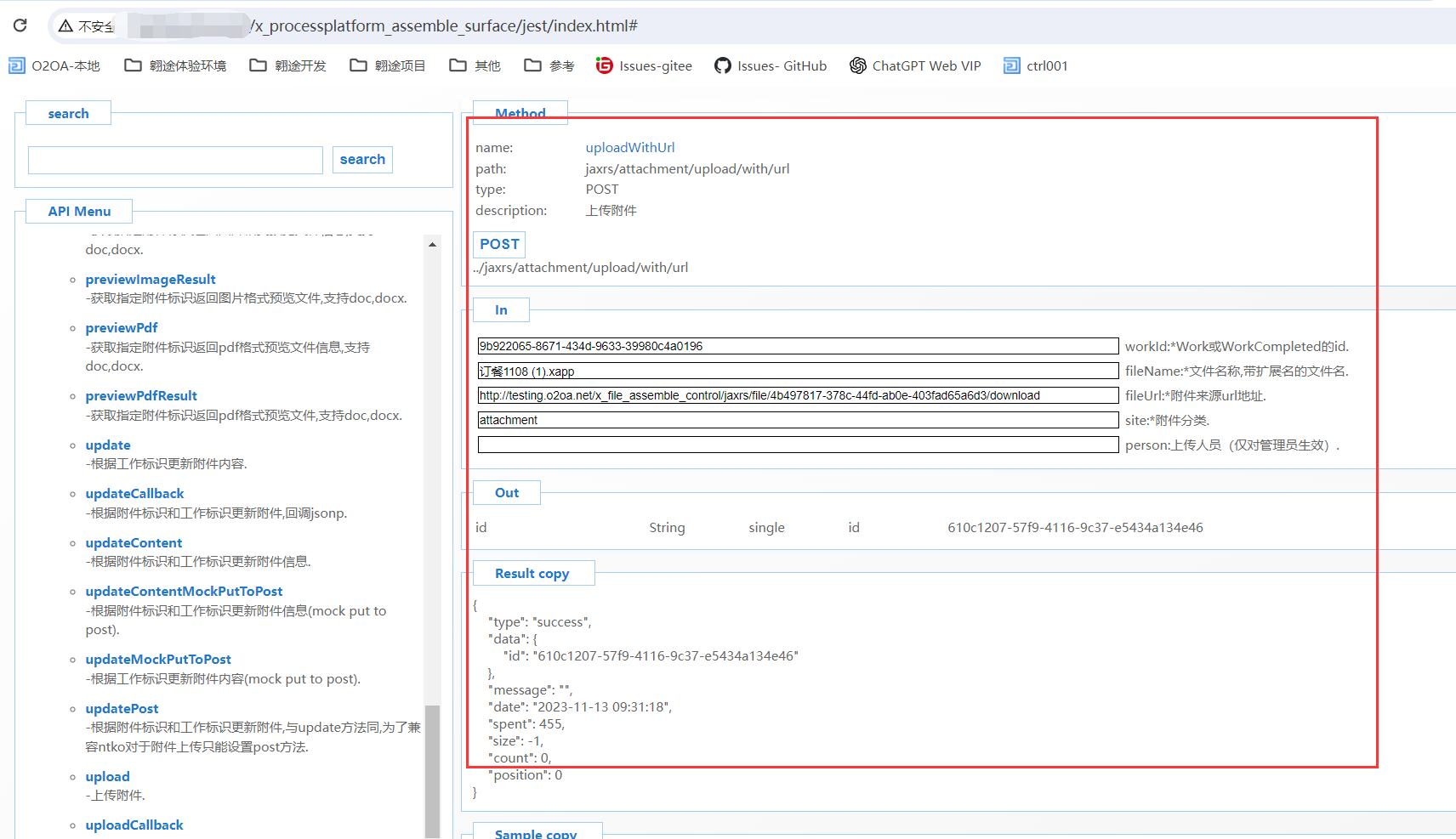Click the search button
Viewport: 1456px width, 839px height.
(x=362, y=160)
